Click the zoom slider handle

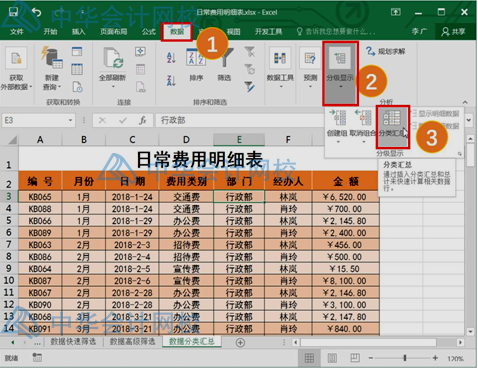click(405, 358)
